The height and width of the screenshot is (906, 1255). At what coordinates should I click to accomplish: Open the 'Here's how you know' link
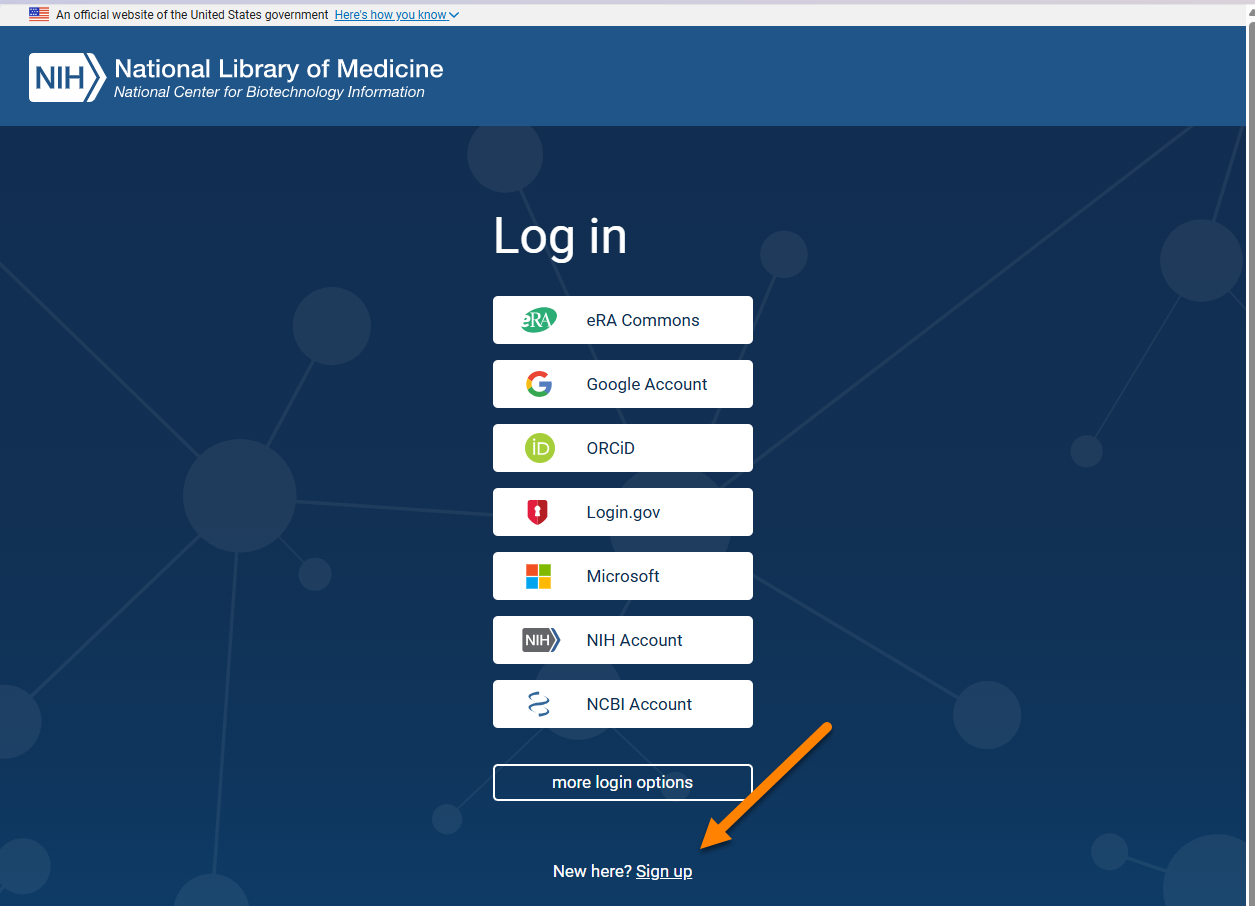(x=390, y=15)
